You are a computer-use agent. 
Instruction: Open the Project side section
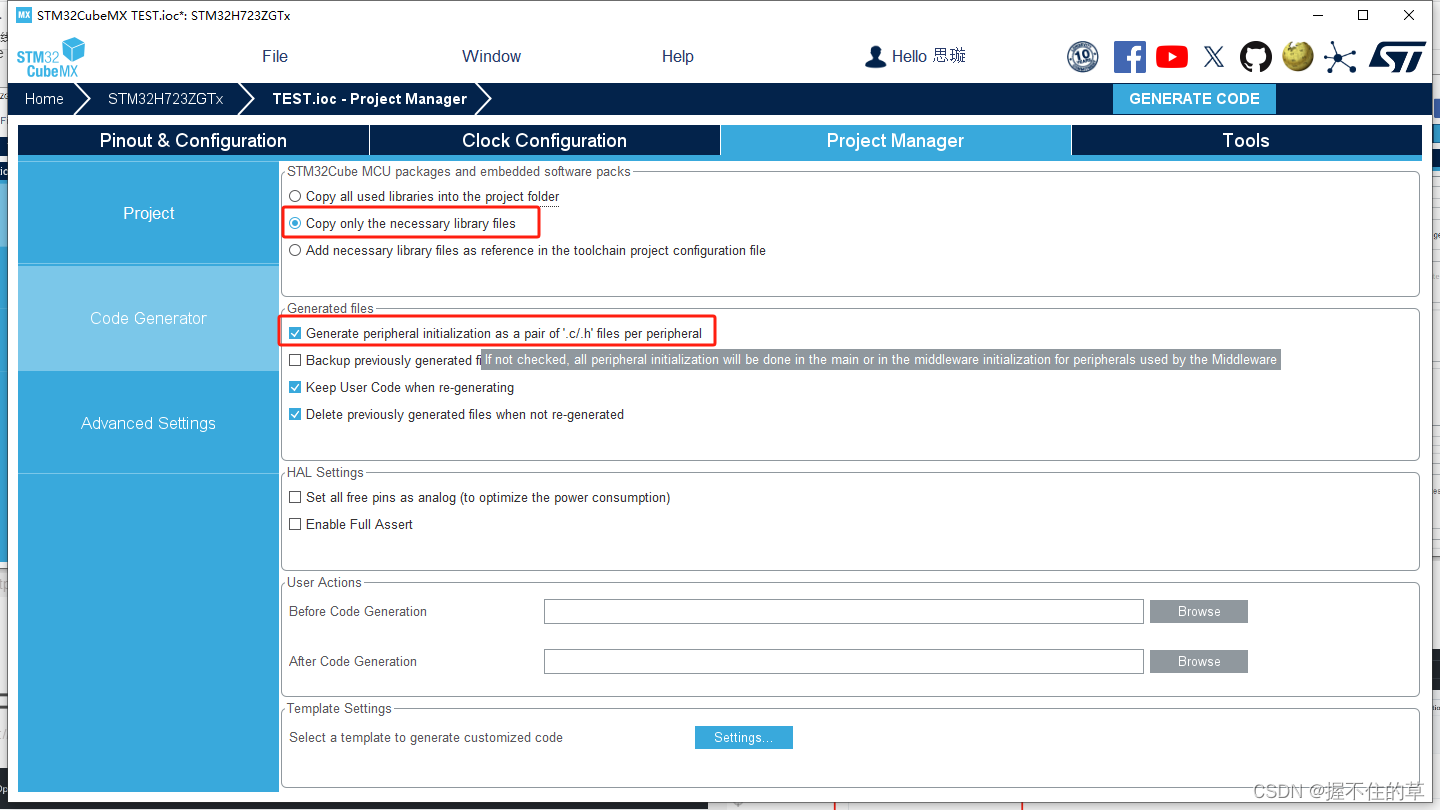coord(148,213)
